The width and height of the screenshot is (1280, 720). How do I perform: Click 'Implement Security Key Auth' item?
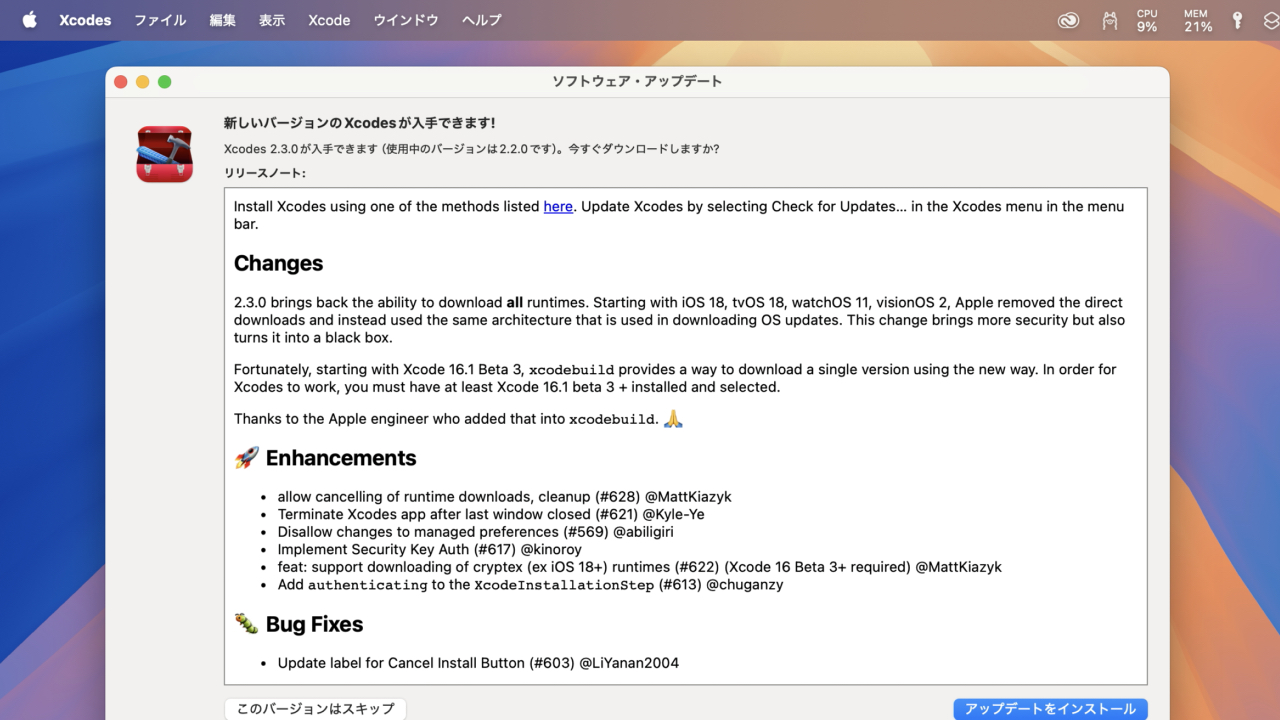pyautogui.click(x=430, y=549)
